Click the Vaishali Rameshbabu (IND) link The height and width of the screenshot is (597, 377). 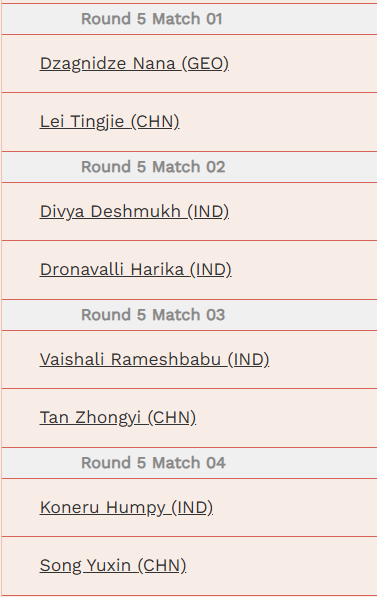(154, 360)
